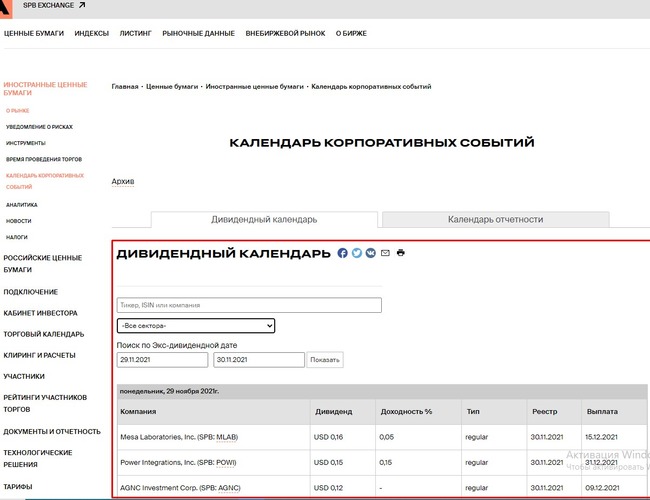Screen dimensions: 650x500
Task: Open РЫНОЧНЫЕ ДАННЫЕ top menu
Action: point(199,34)
